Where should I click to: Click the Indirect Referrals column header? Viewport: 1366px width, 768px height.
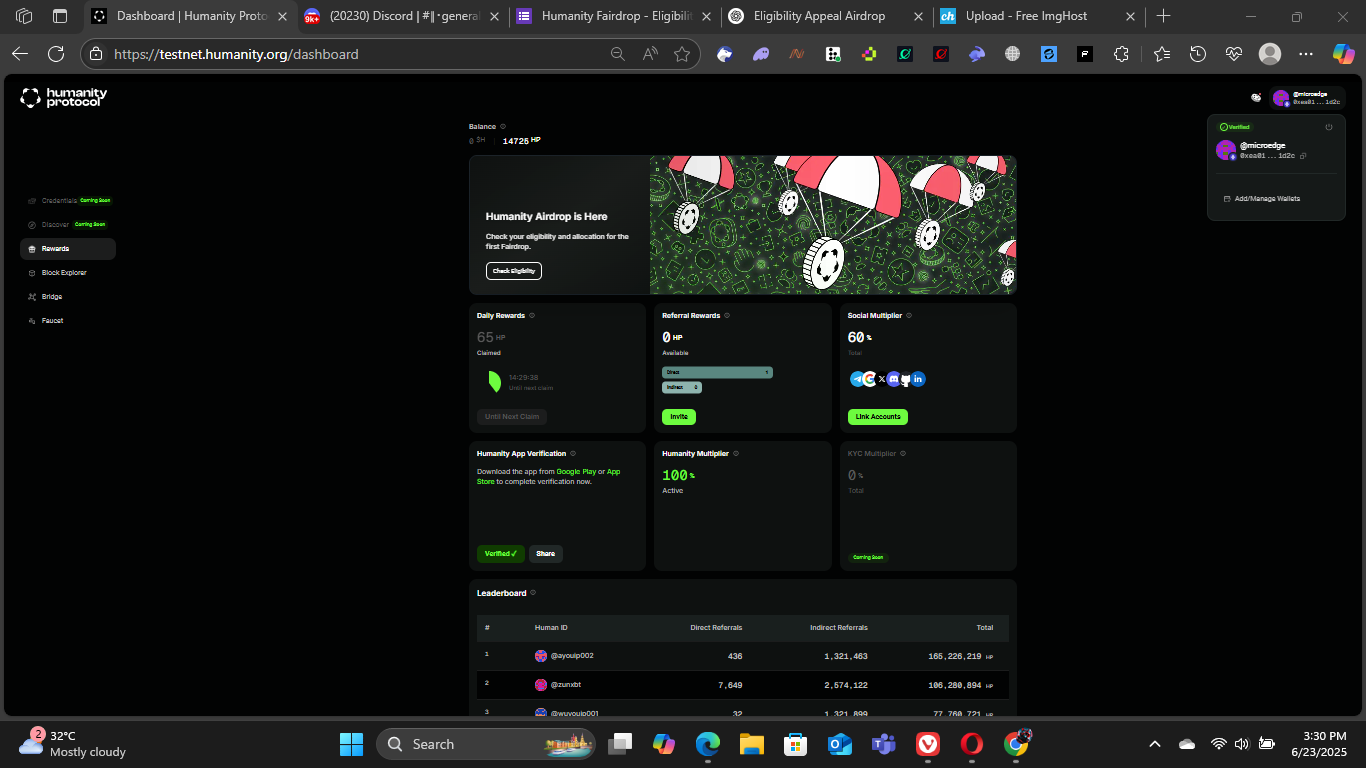coord(839,628)
